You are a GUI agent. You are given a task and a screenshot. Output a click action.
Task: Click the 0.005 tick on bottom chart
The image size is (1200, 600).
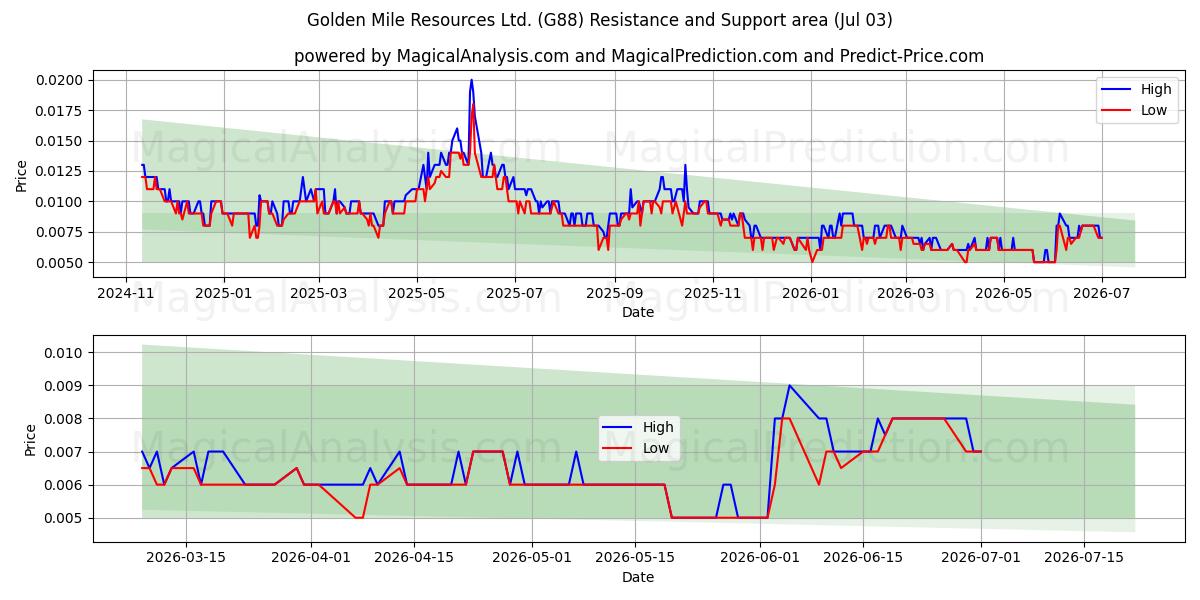point(65,518)
